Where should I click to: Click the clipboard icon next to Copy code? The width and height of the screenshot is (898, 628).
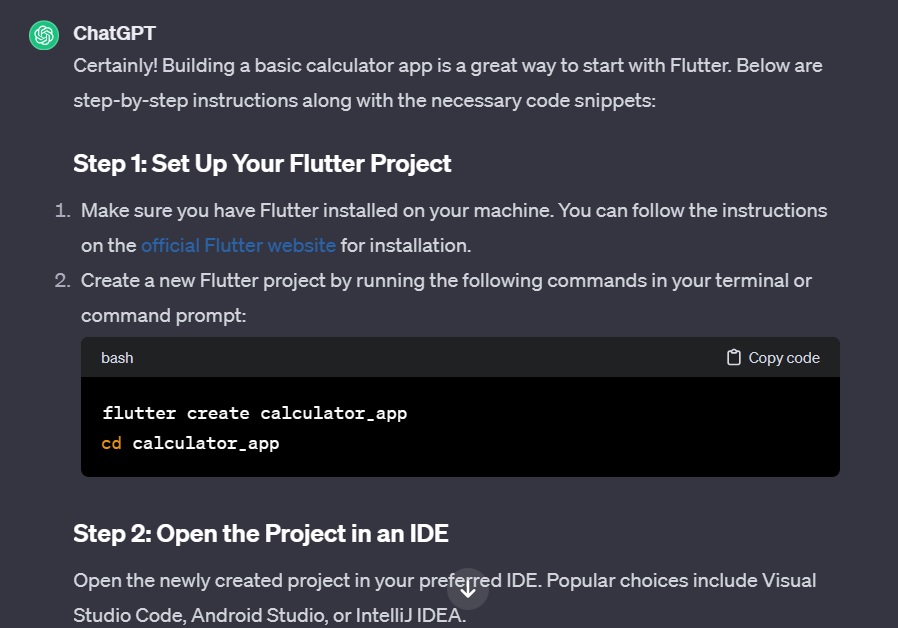732,357
